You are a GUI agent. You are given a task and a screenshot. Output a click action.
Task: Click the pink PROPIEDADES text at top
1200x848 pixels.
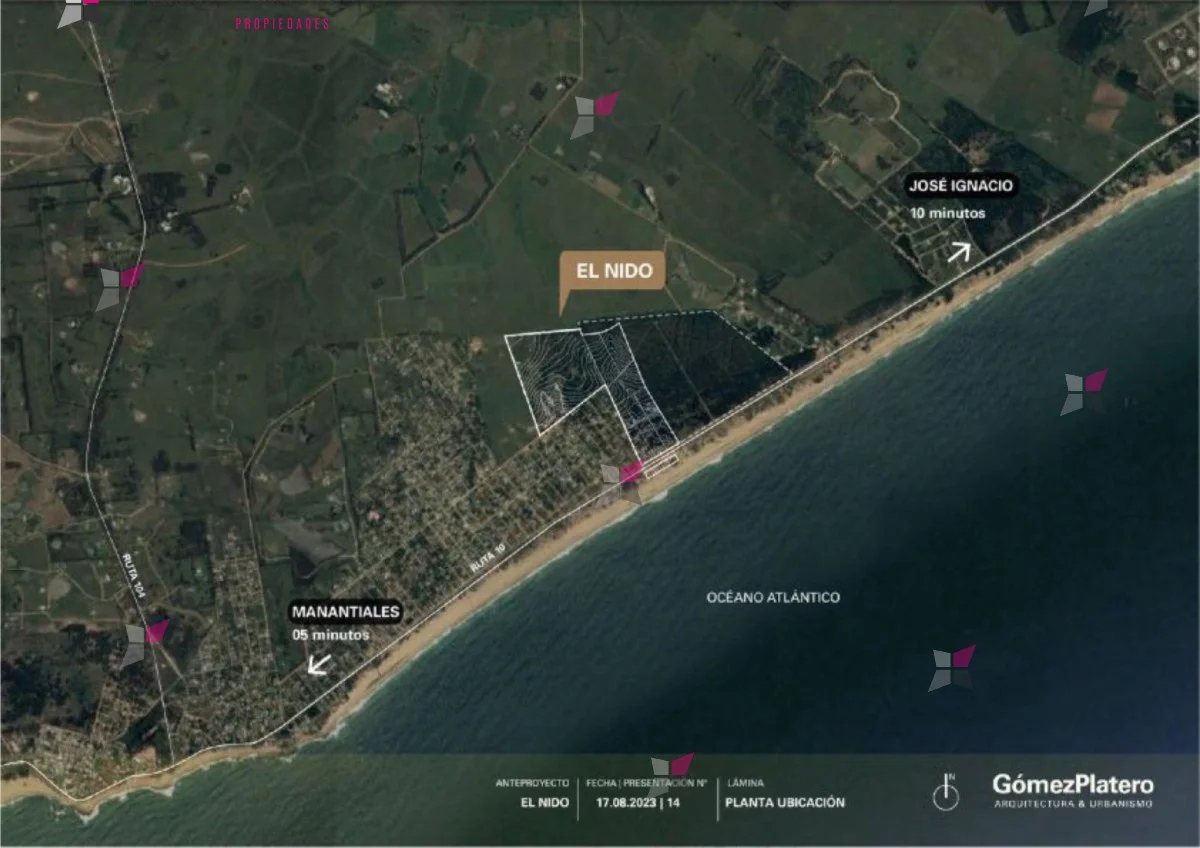pos(282,24)
